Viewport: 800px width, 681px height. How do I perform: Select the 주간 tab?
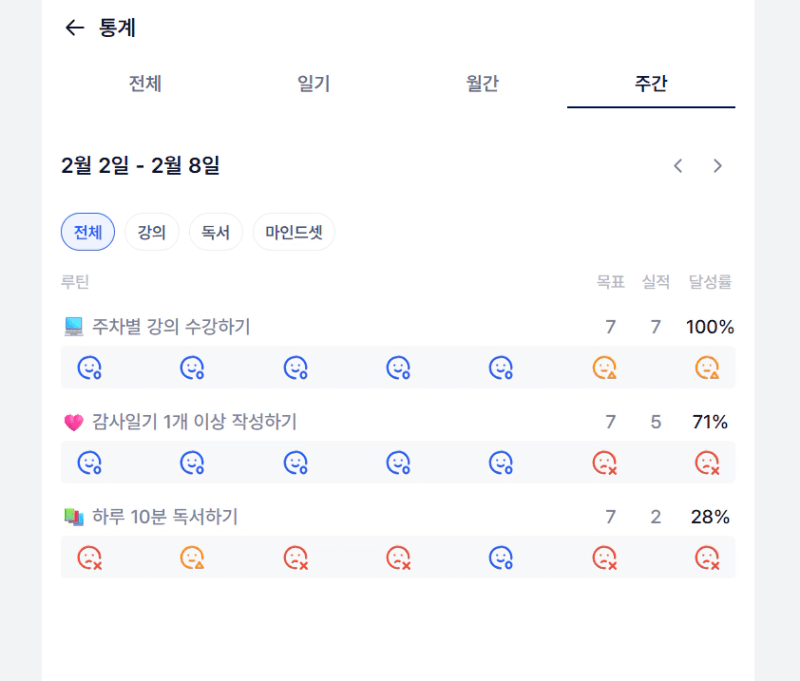click(x=650, y=84)
